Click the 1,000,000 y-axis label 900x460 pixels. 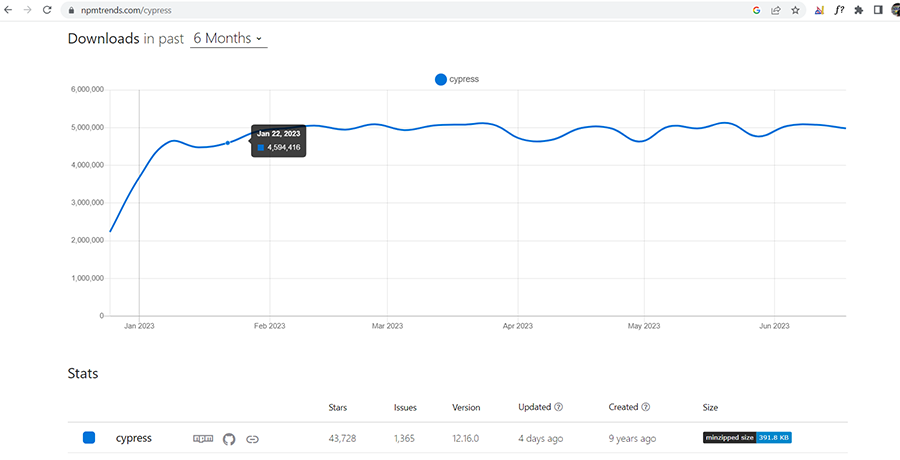point(87,279)
